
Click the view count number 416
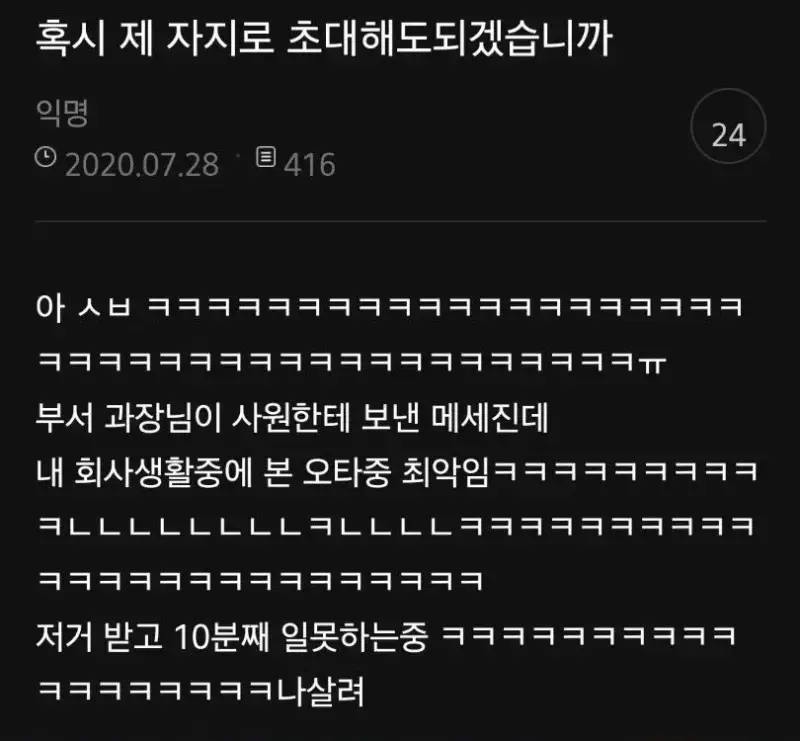click(309, 164)
